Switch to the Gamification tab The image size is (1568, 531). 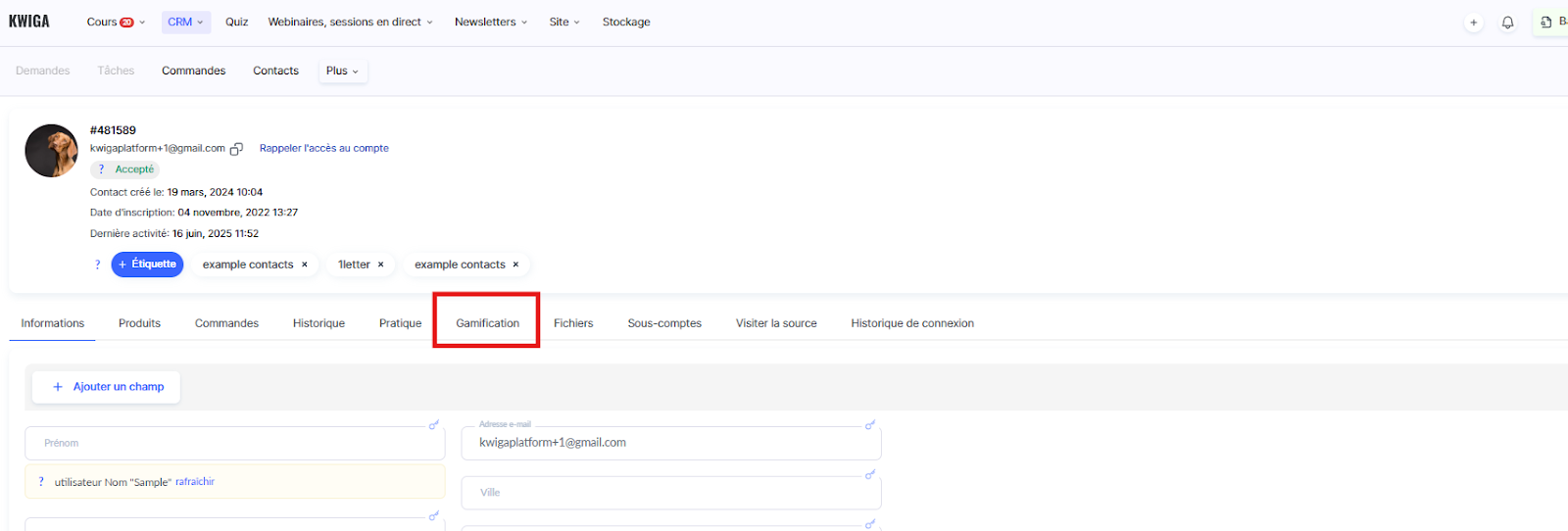pyautogui.click(x=487, y=323)
